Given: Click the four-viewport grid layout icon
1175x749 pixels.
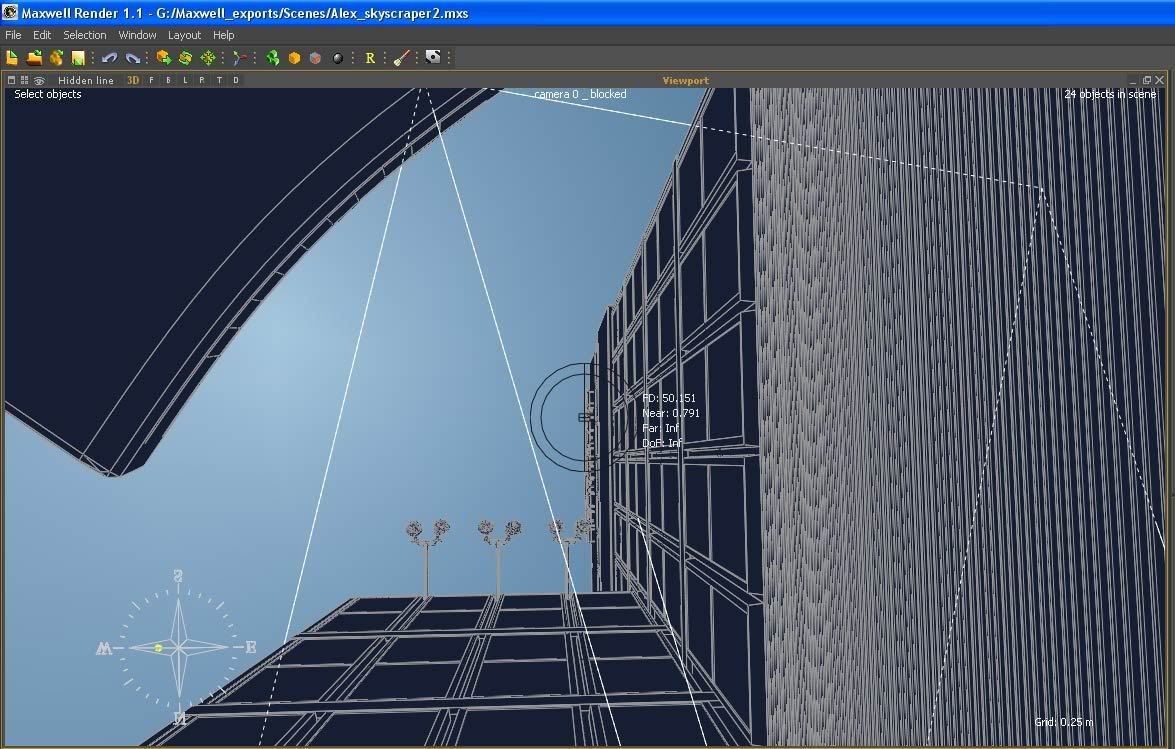Looking at the screenshot, I should 25,80.
